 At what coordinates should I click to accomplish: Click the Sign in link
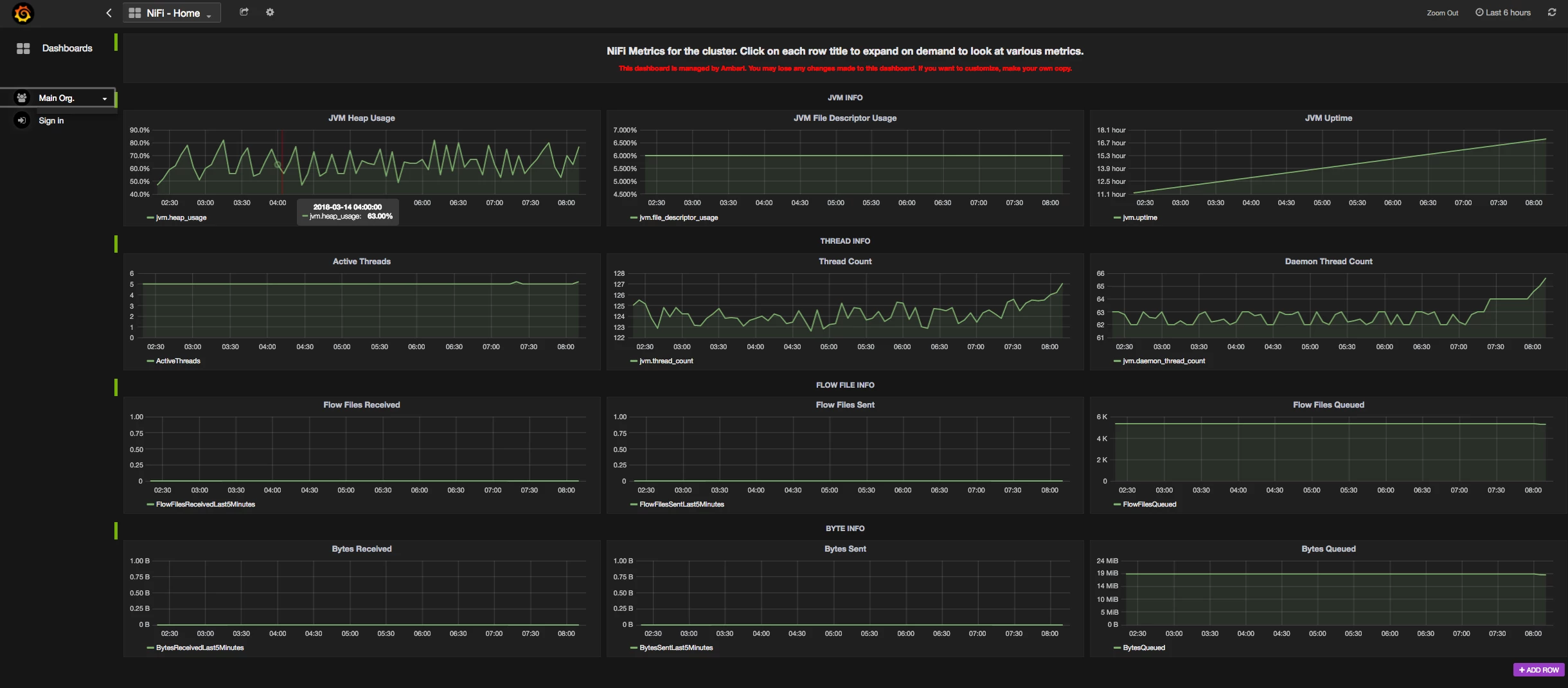pyautogui.click(x=51, y=120)
